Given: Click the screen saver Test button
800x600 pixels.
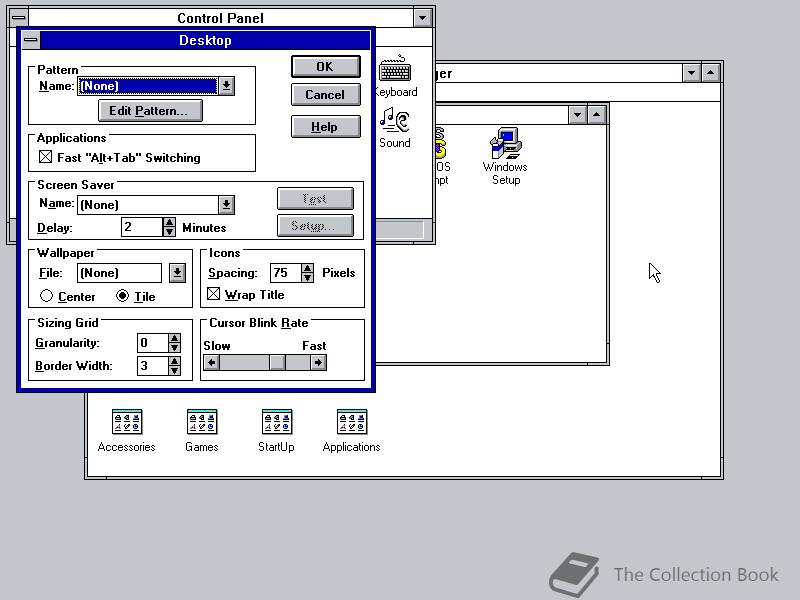Looking at the screenshot, I should (x=315, y=198).
